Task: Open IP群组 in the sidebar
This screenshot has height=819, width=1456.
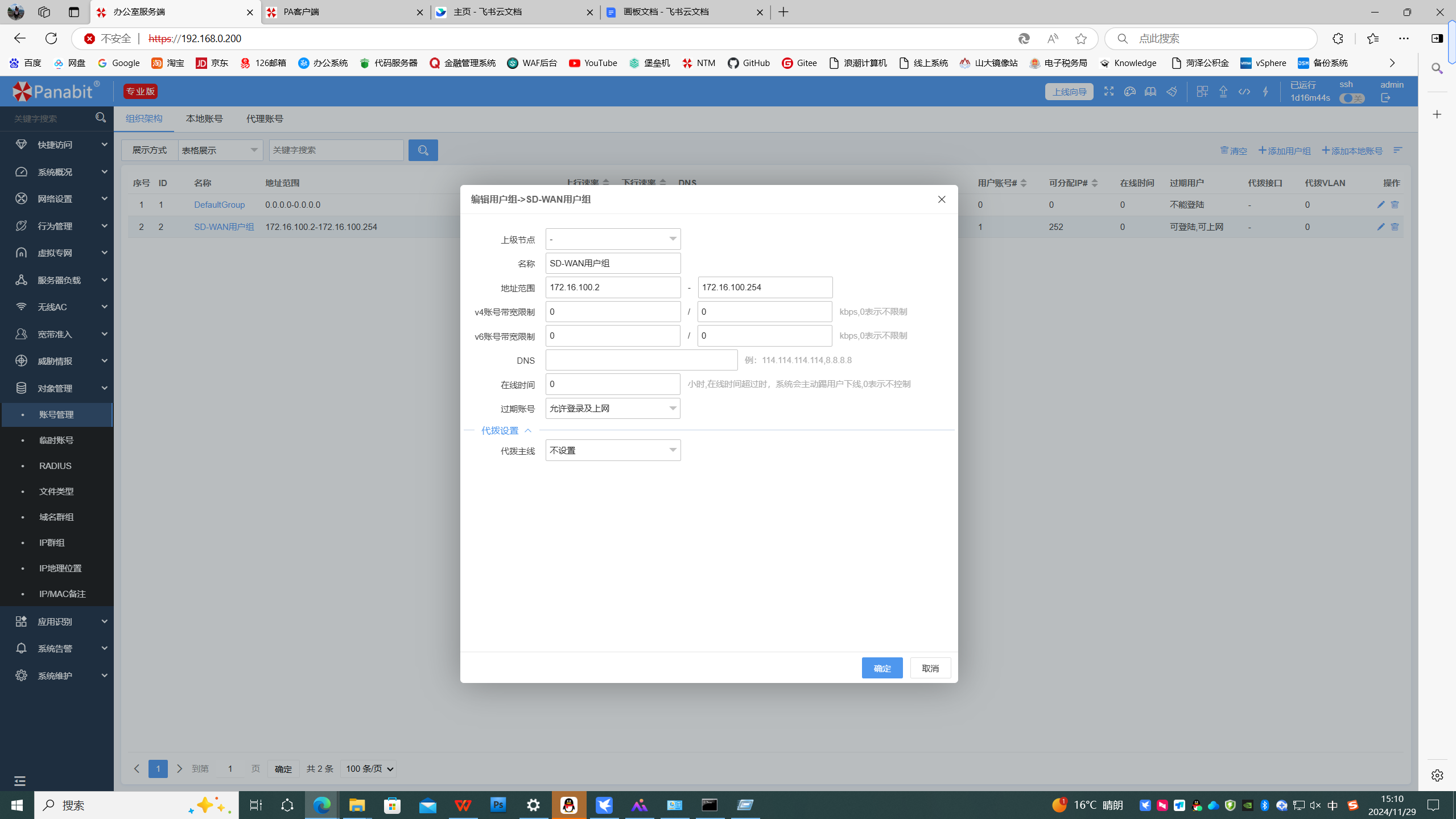Action: [52, 542]
